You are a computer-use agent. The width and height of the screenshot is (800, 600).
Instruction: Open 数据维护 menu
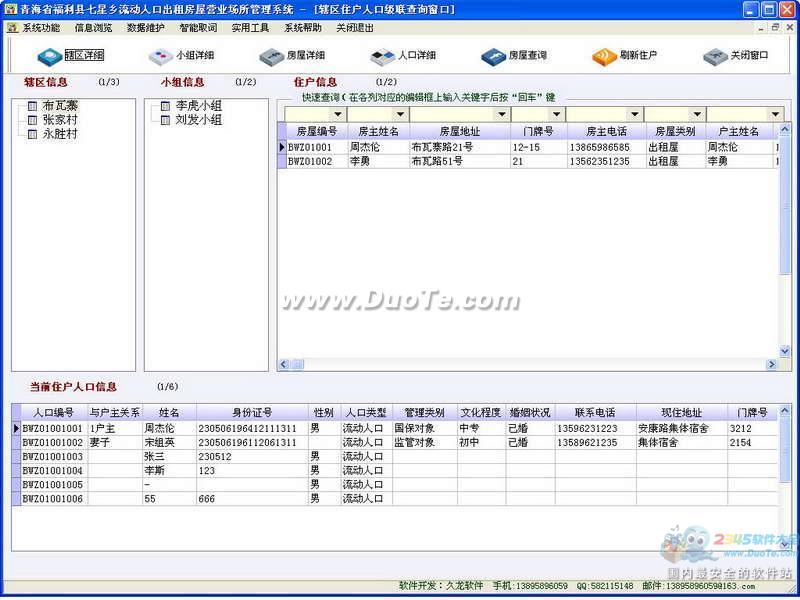pos(145,28)
